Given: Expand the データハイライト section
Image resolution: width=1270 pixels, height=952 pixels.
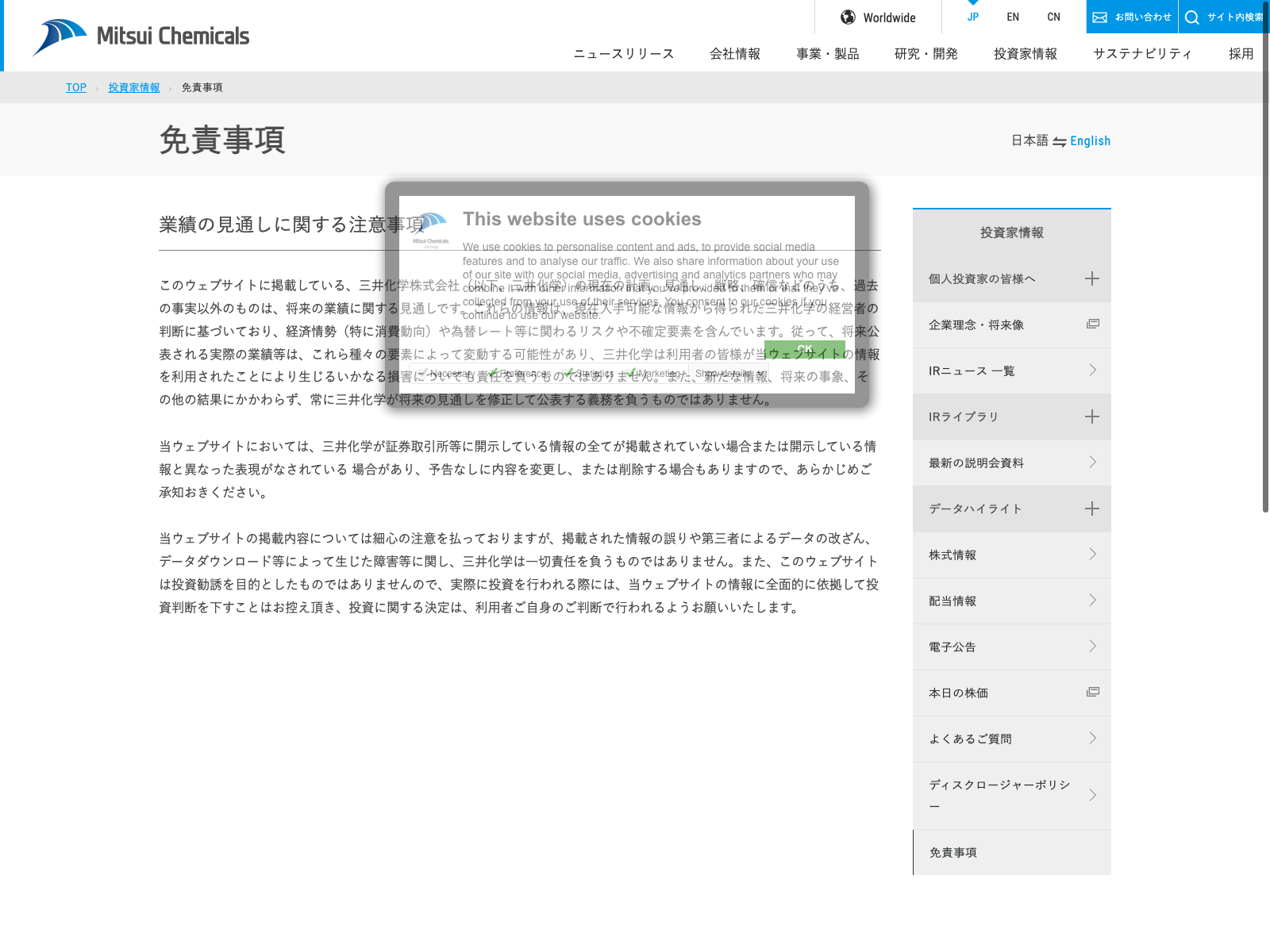Looking at the screenshot, I should (1092, 509).
